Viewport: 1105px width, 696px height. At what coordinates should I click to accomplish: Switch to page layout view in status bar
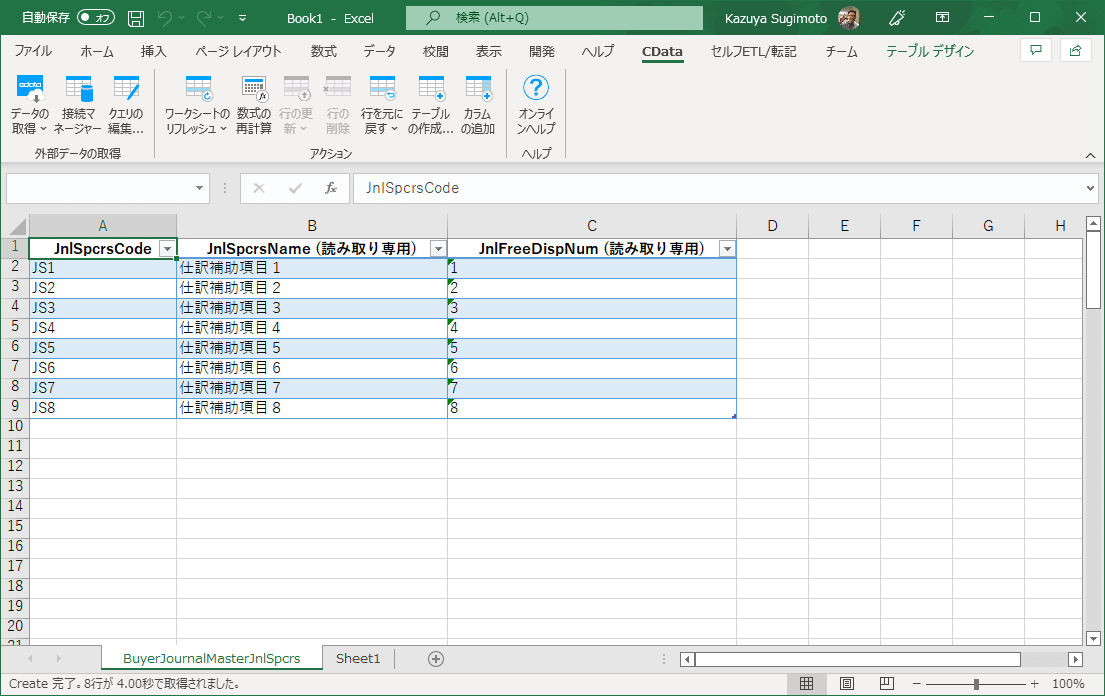point(846,684)
